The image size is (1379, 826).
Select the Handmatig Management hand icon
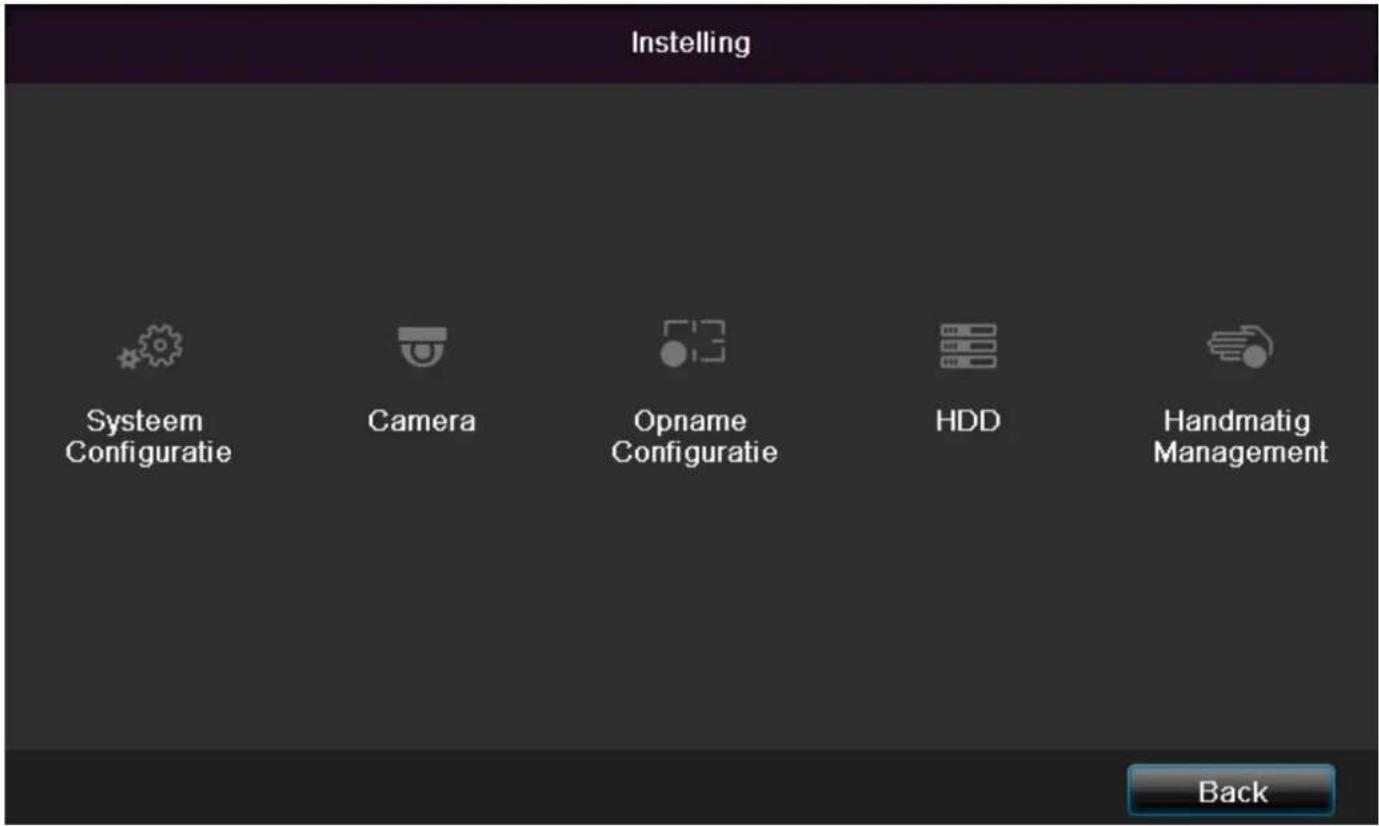[1241, 346]
